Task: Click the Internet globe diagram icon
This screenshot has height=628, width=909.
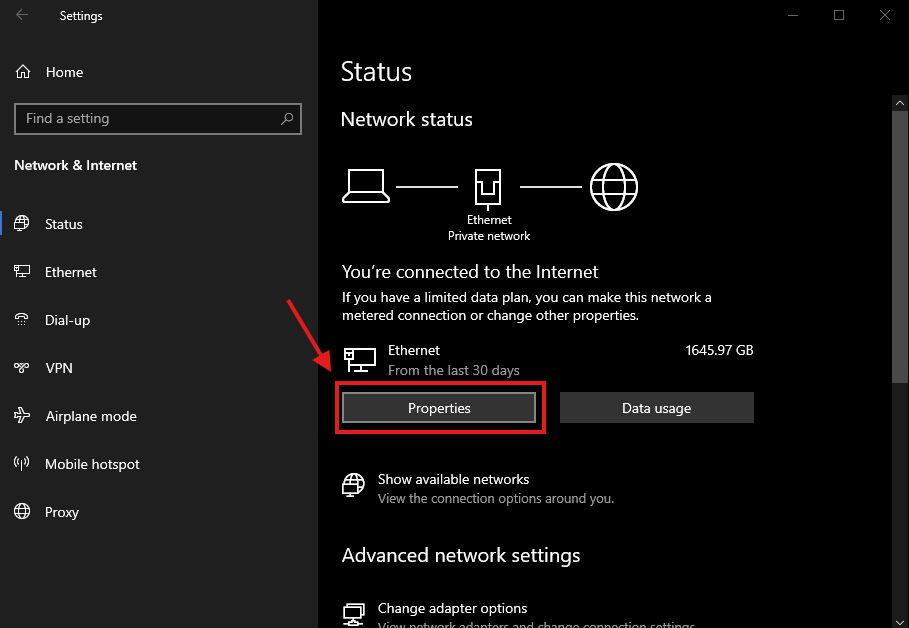Action: pos(614,187)
